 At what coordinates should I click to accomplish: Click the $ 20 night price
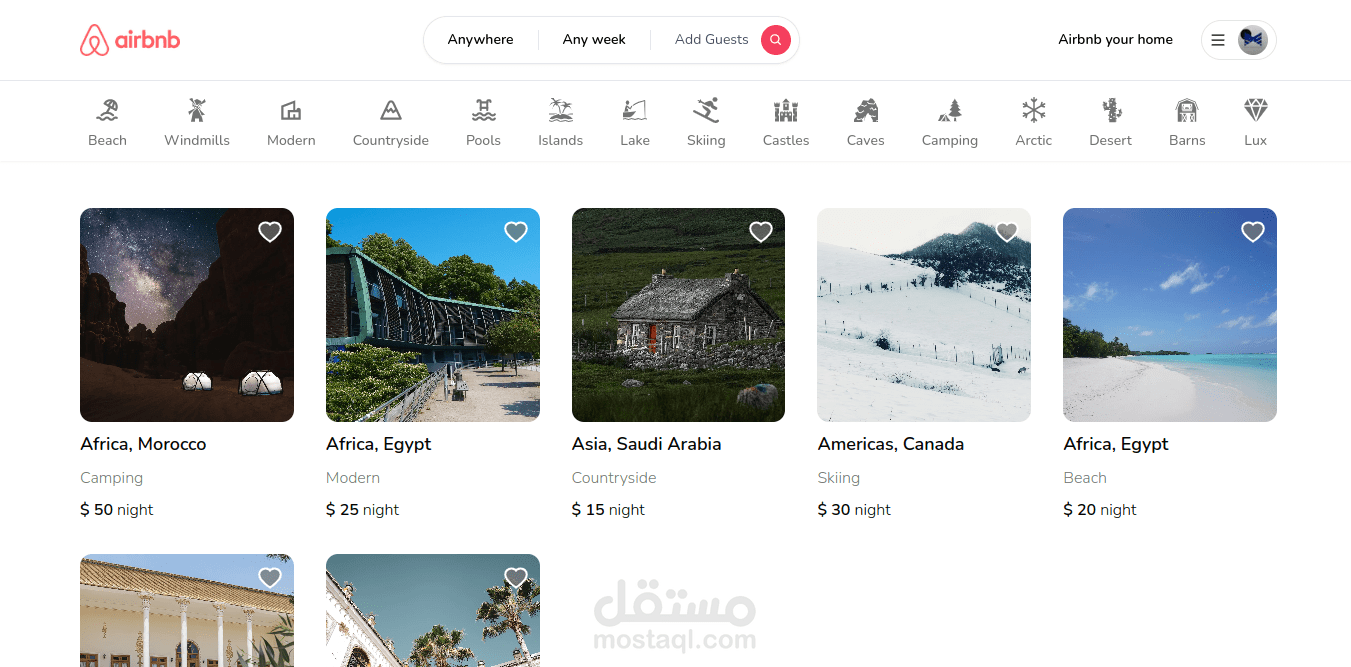(1100, 510)
